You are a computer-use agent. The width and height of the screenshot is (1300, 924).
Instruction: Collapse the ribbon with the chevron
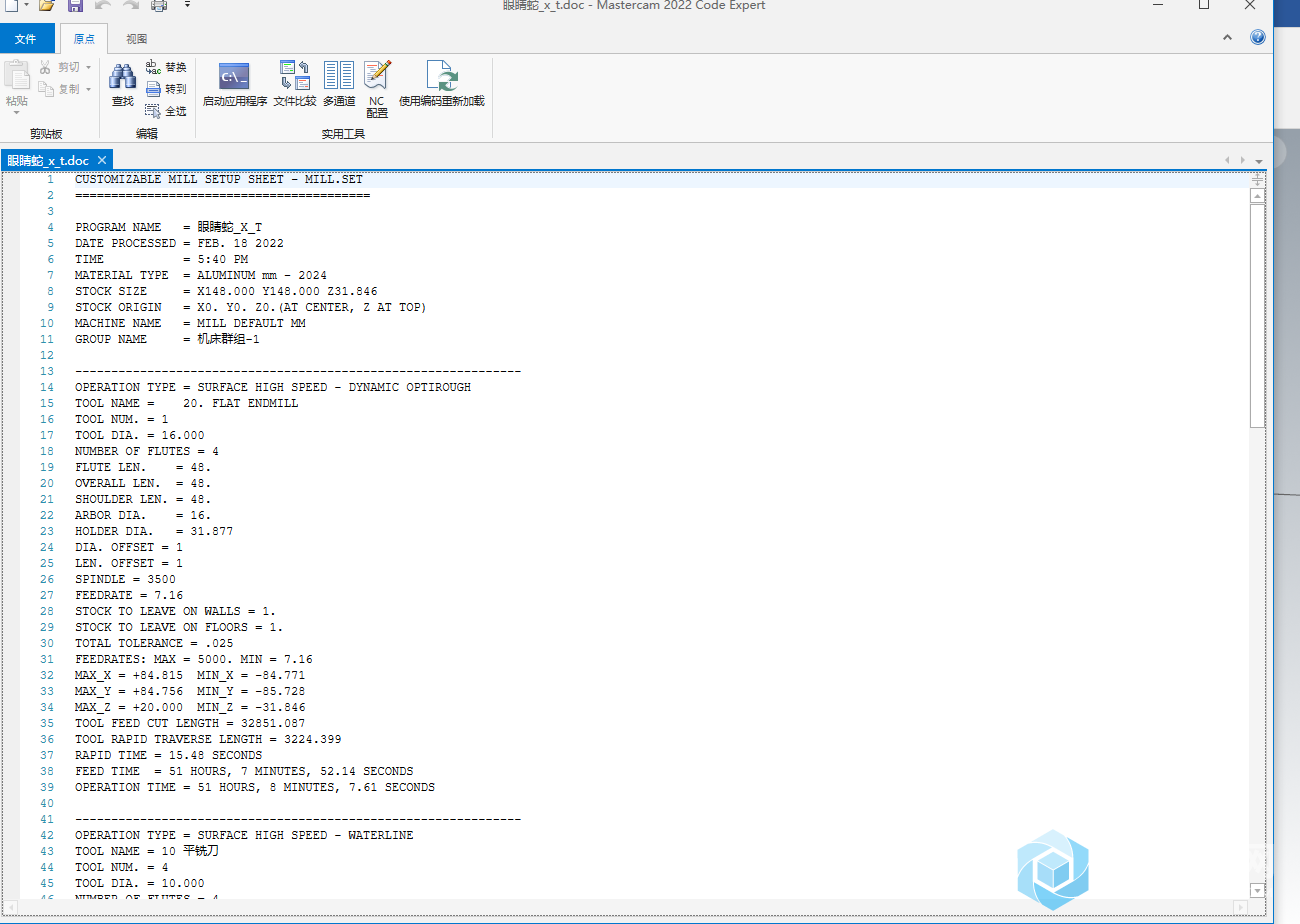[x=1228, y=37]
